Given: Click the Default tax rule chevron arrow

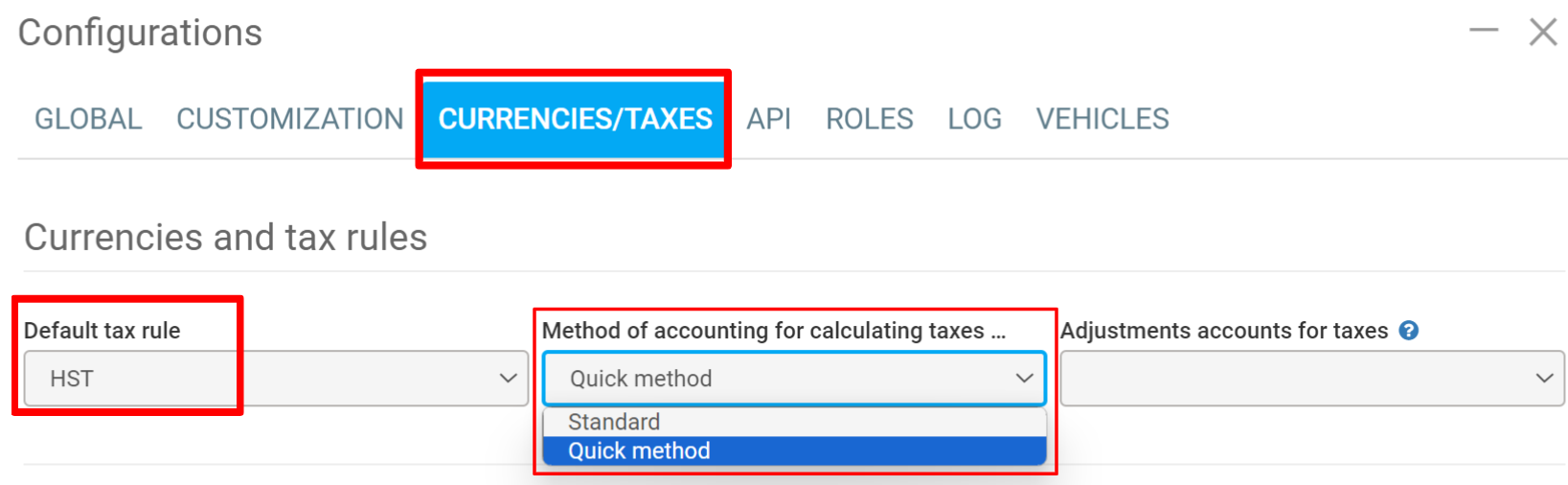Looking at the screenshot, I should point(509,379).
